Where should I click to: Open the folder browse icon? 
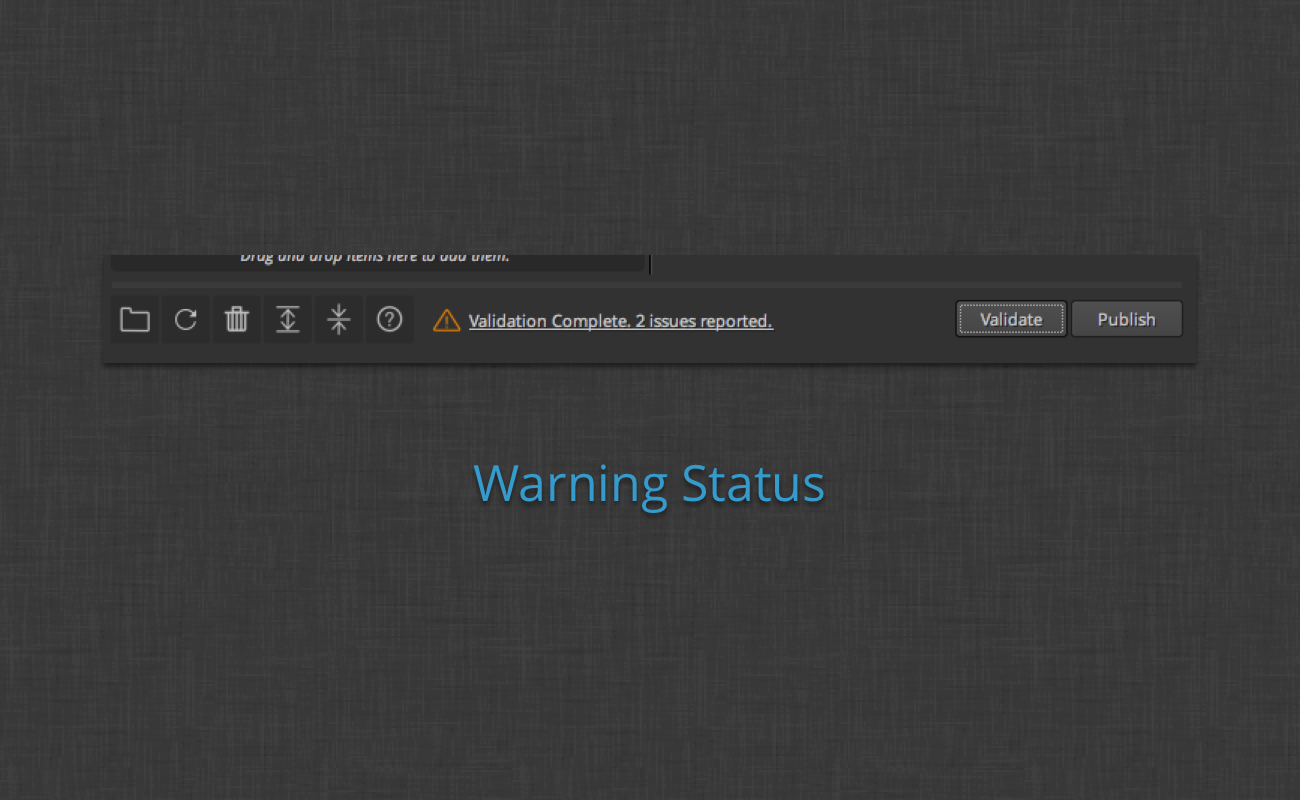tap(135, 320)
